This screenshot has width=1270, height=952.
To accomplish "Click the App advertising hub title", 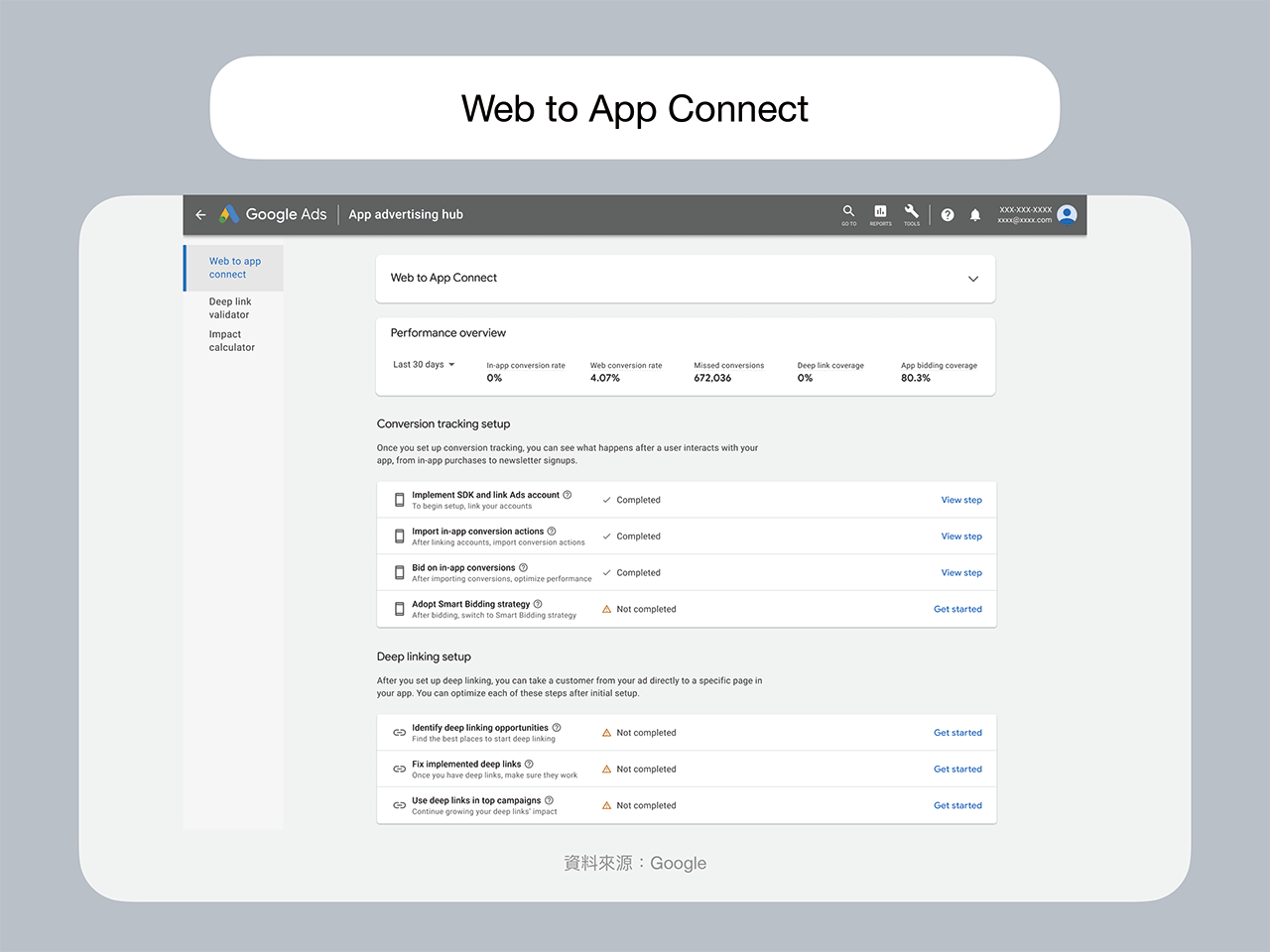I will (x=406, y=214).
